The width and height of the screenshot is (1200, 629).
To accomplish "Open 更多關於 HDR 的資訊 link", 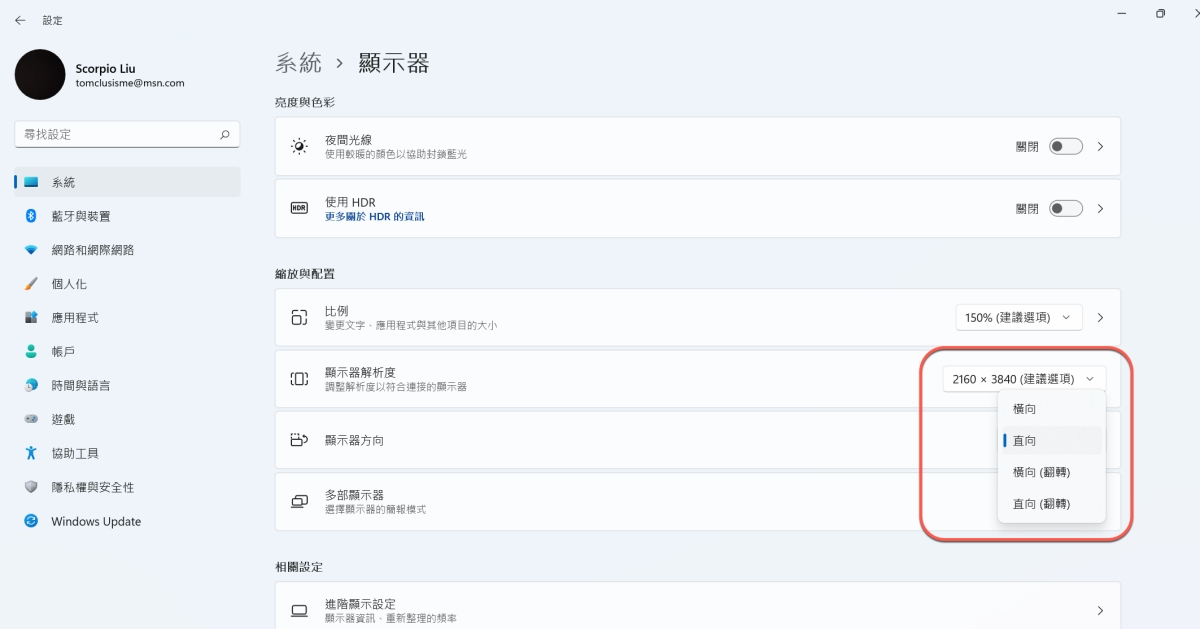I will (x=375, y=216).
